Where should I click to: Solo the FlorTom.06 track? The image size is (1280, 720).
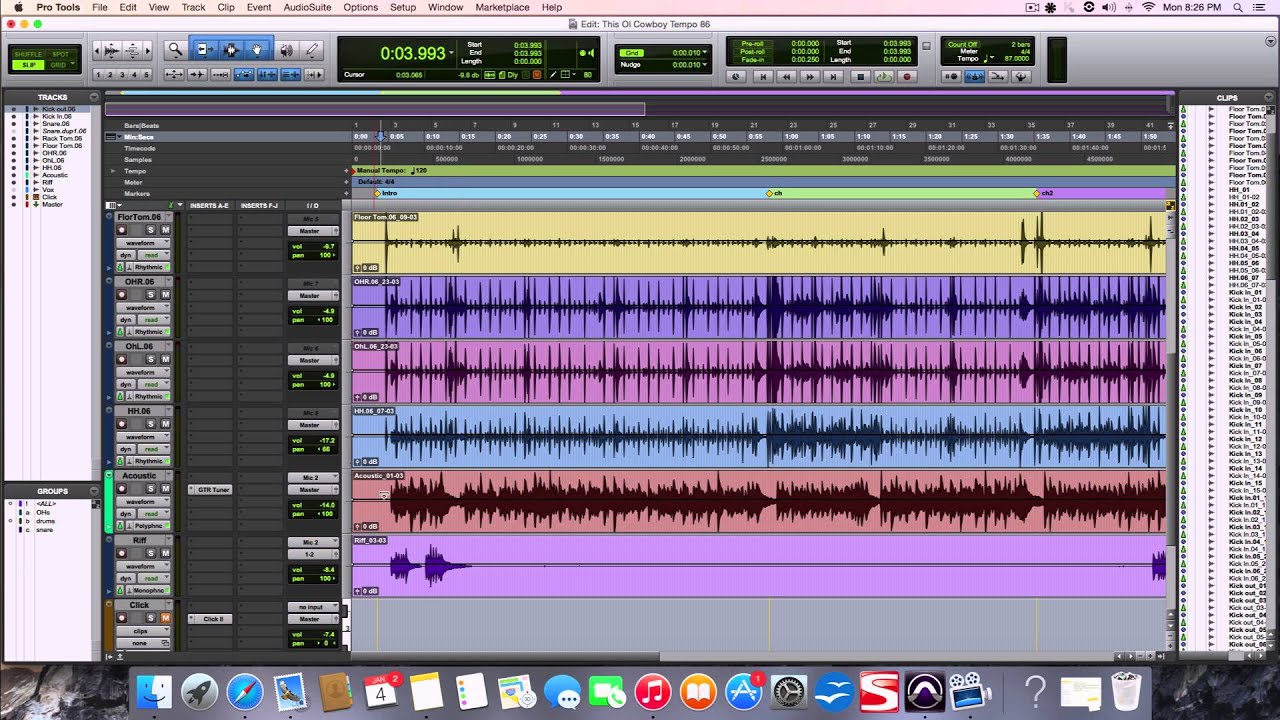point(151,230)
